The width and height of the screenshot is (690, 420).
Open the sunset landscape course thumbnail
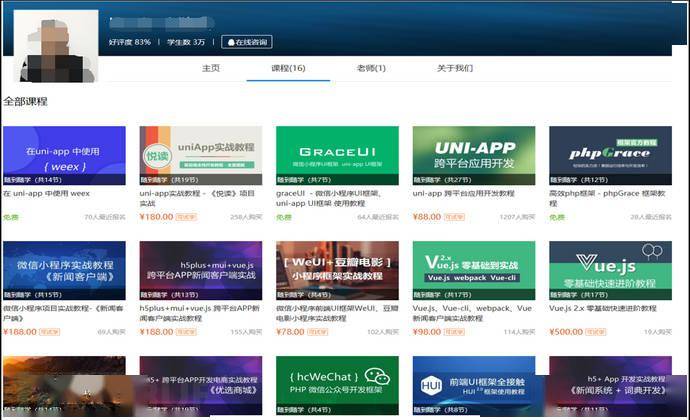64,385
